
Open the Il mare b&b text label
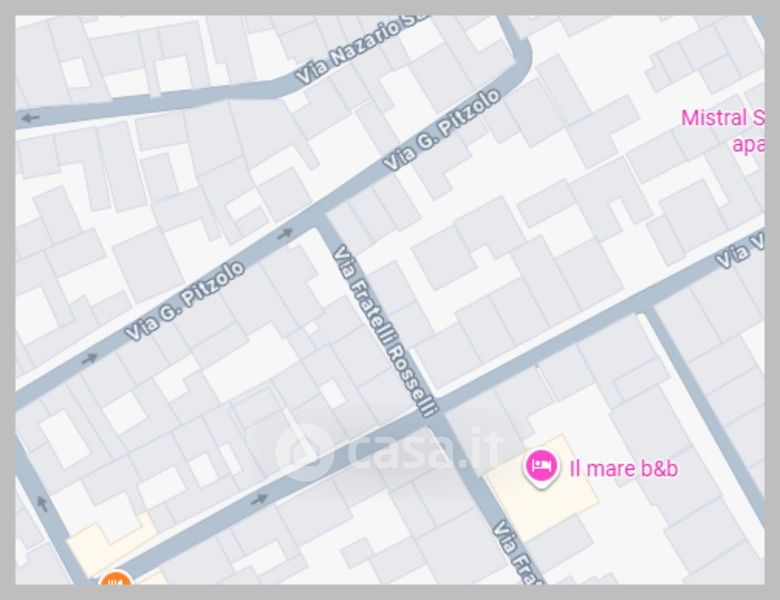[624, 469]
